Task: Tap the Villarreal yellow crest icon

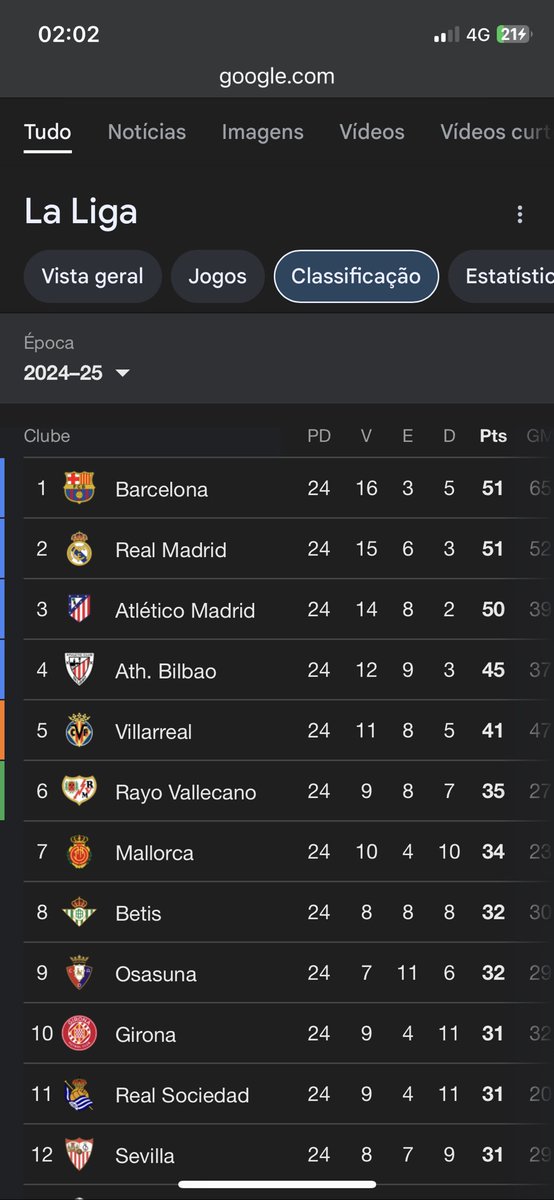Action: (x=78, y=731)
